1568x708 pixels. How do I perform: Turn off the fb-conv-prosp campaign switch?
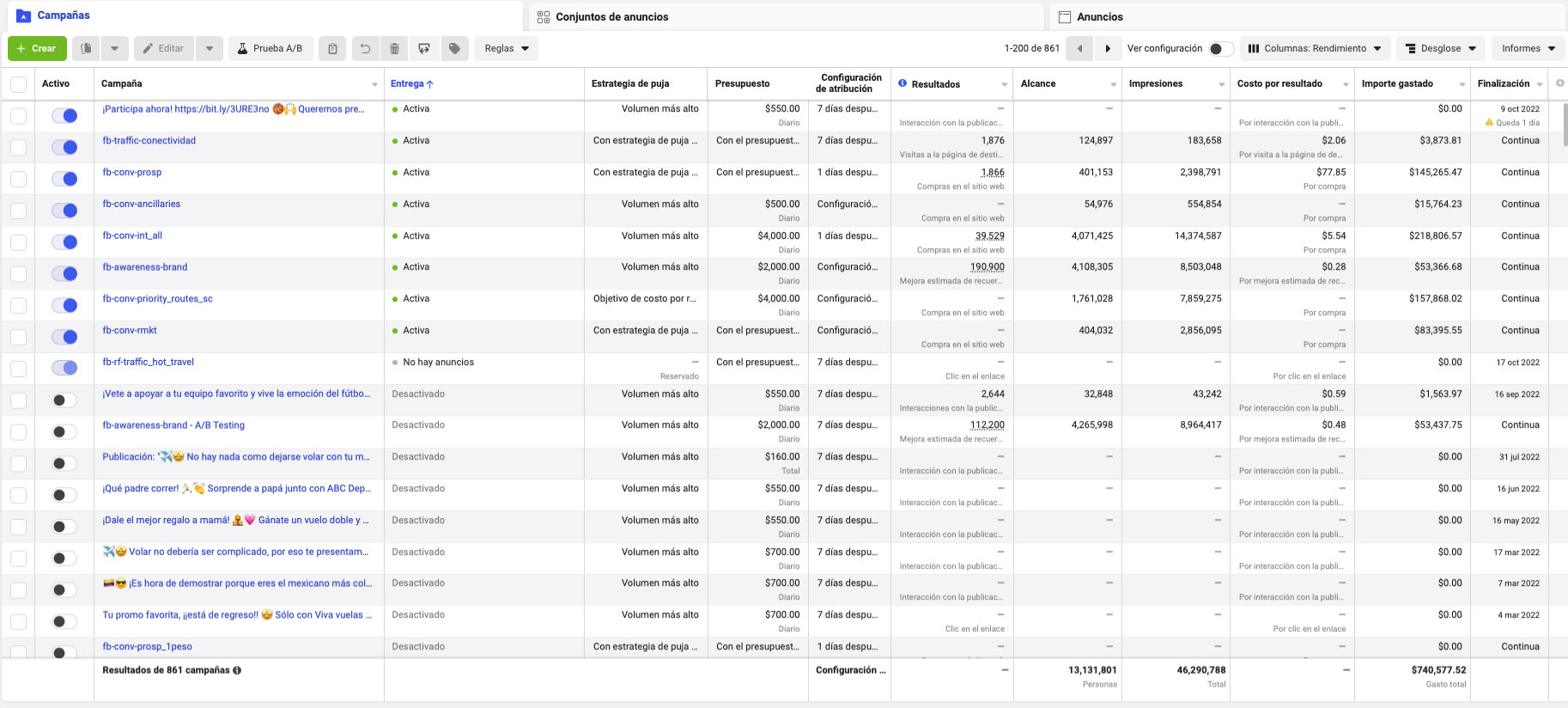click(64, 179)
